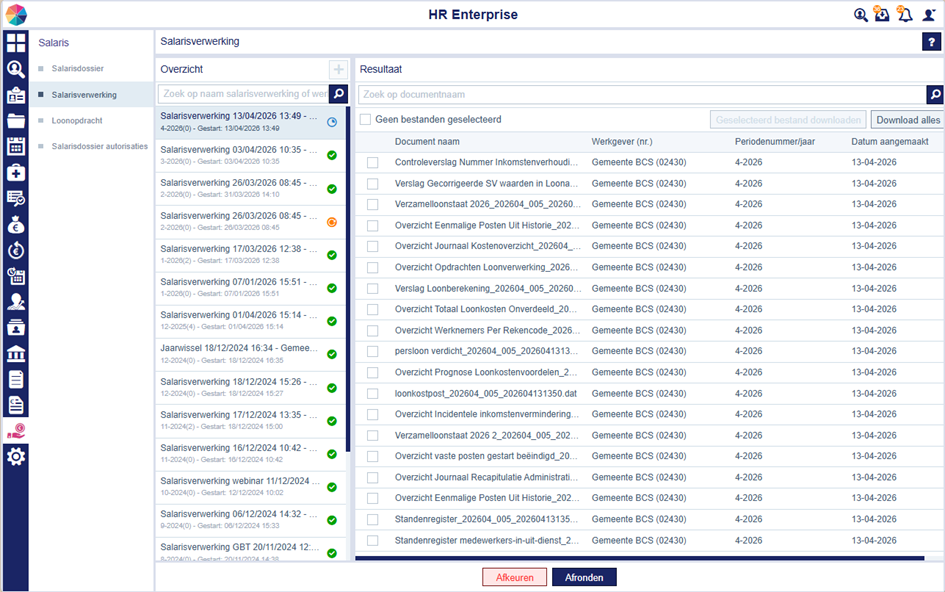945x592 pixels.
Task: Open Salarisdossier autorisaties menu item
Action: 99,146
